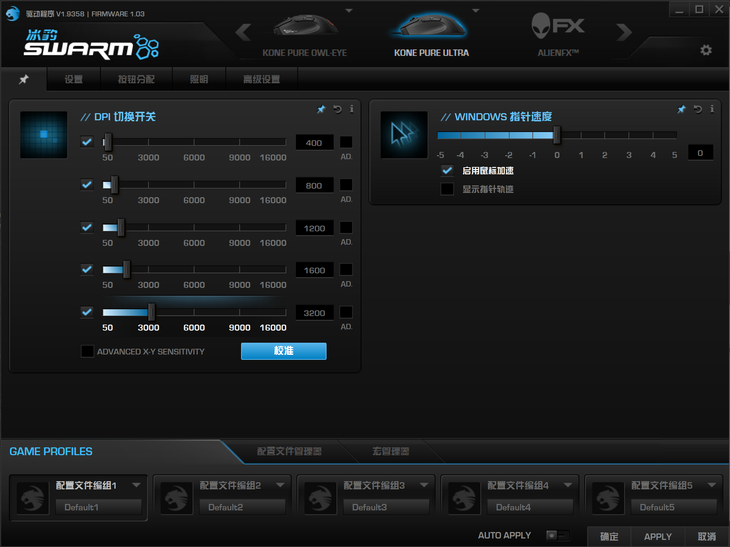Click the profile slot 2 Roccat icon
The width and height of the screenshot is (730, 547).
pyautogui.click(x=176, y=498)
